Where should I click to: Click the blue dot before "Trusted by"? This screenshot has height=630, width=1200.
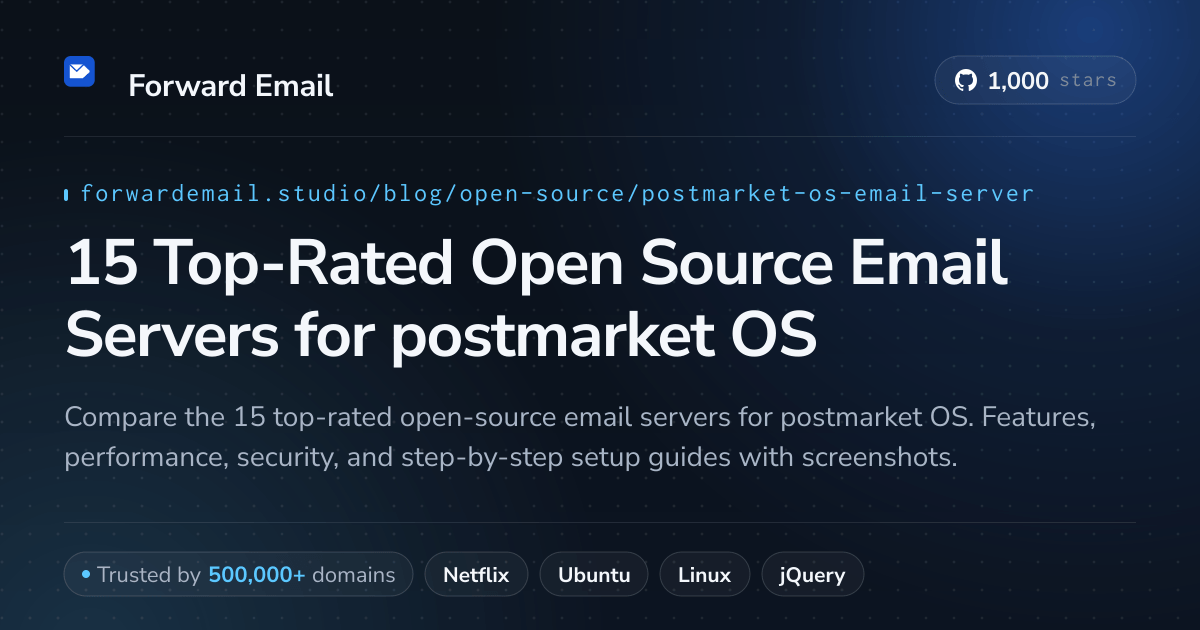click(x=86, y=575)
